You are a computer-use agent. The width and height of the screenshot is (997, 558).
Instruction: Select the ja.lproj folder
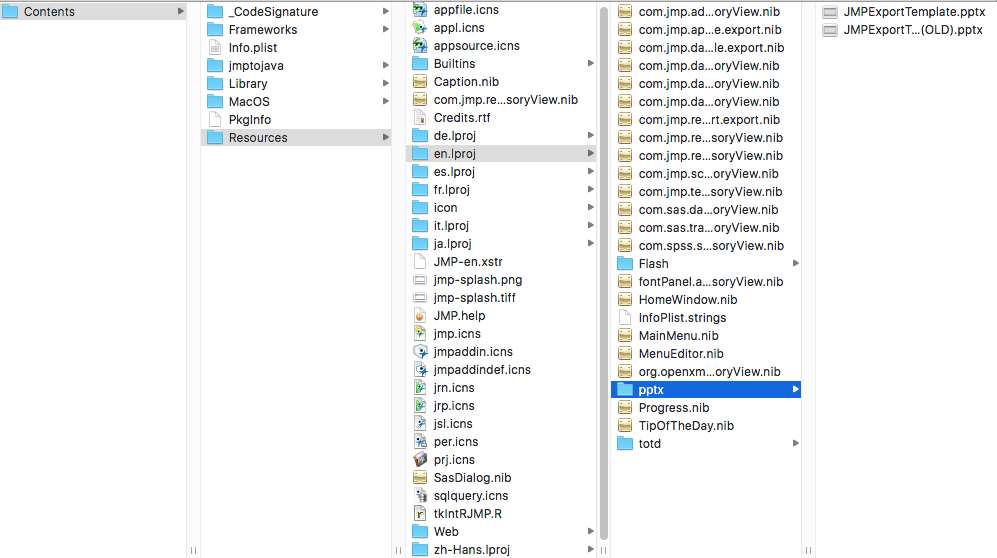tap(501, 243)
